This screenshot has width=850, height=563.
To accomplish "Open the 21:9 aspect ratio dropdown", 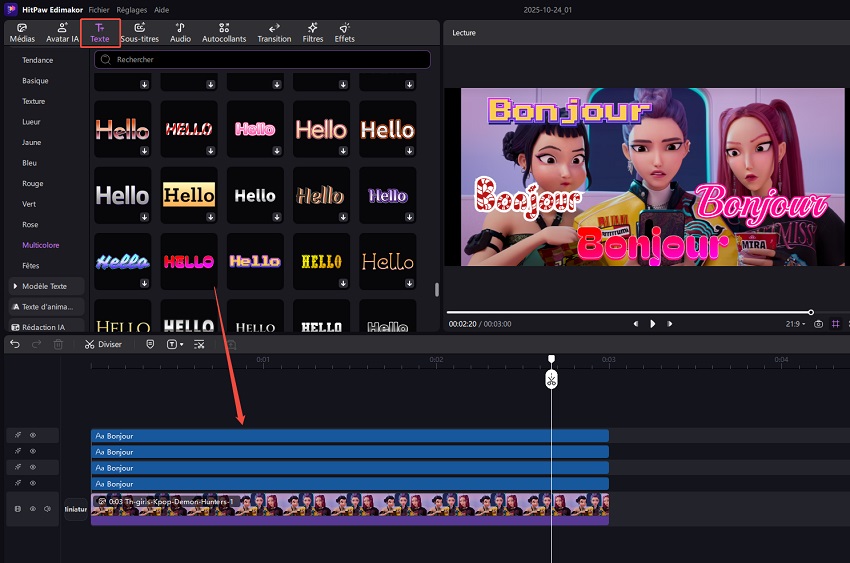I will click(795, 324).
